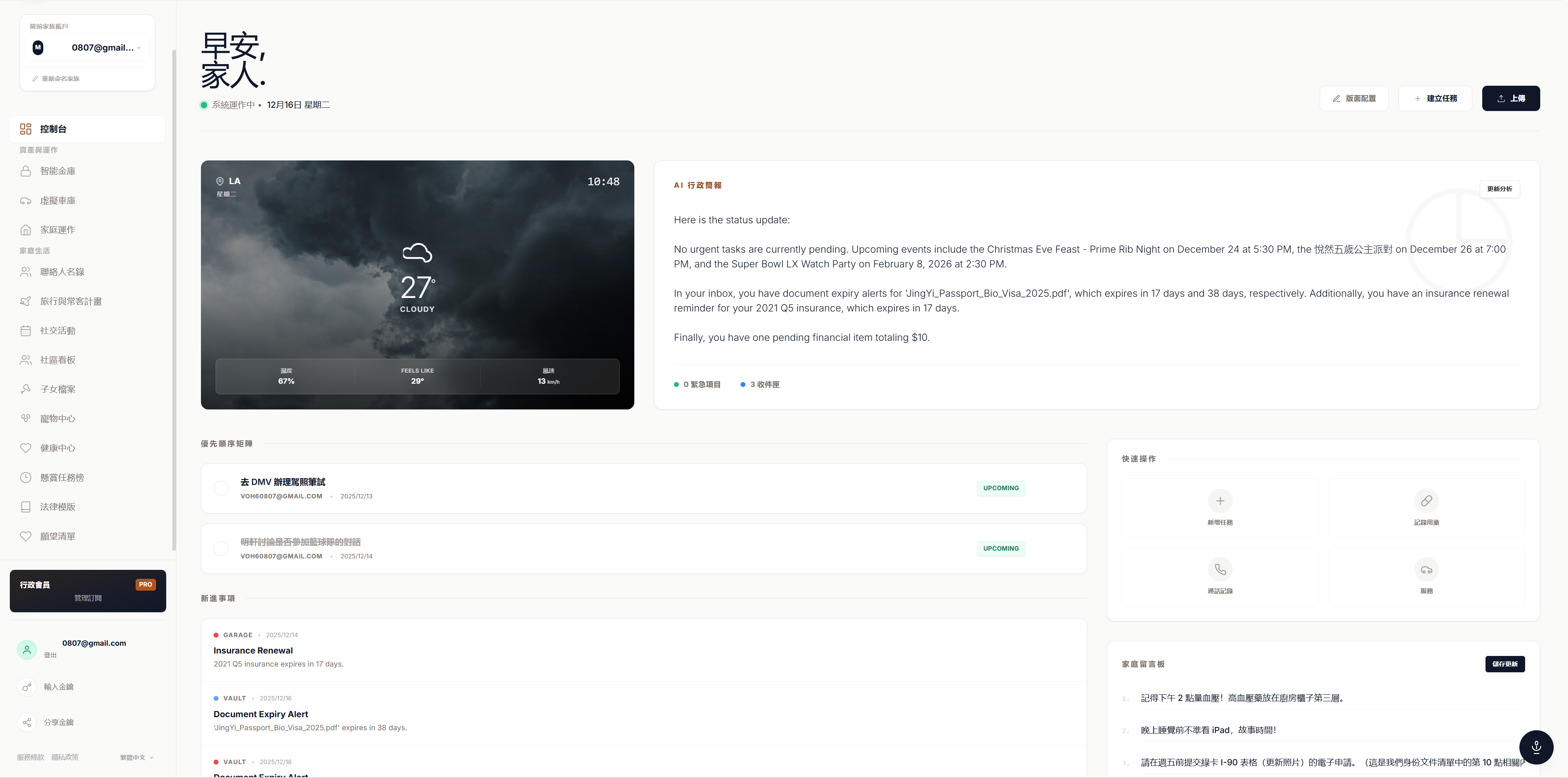Open 通話記錄 via the phone quick action
1568x778 pixels.
(1220, 576)
